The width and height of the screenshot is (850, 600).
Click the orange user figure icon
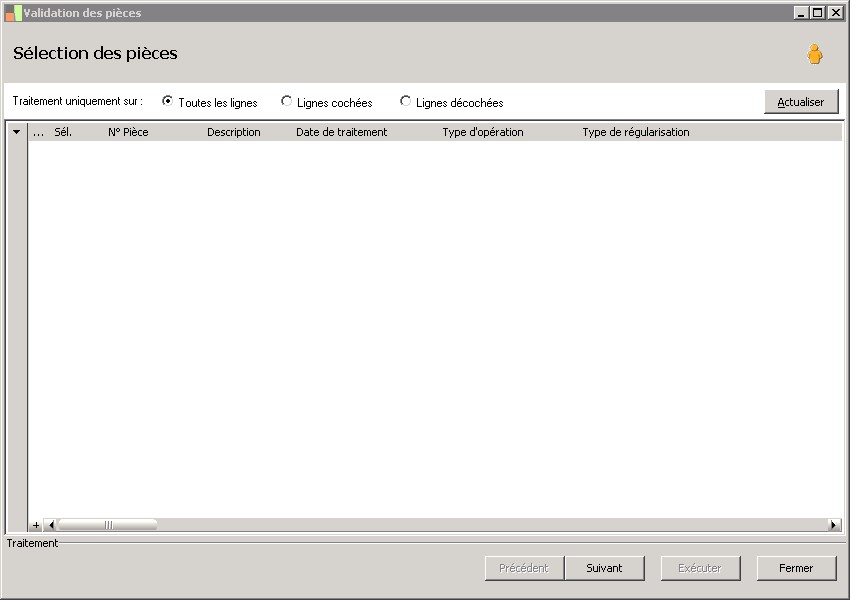814,54
